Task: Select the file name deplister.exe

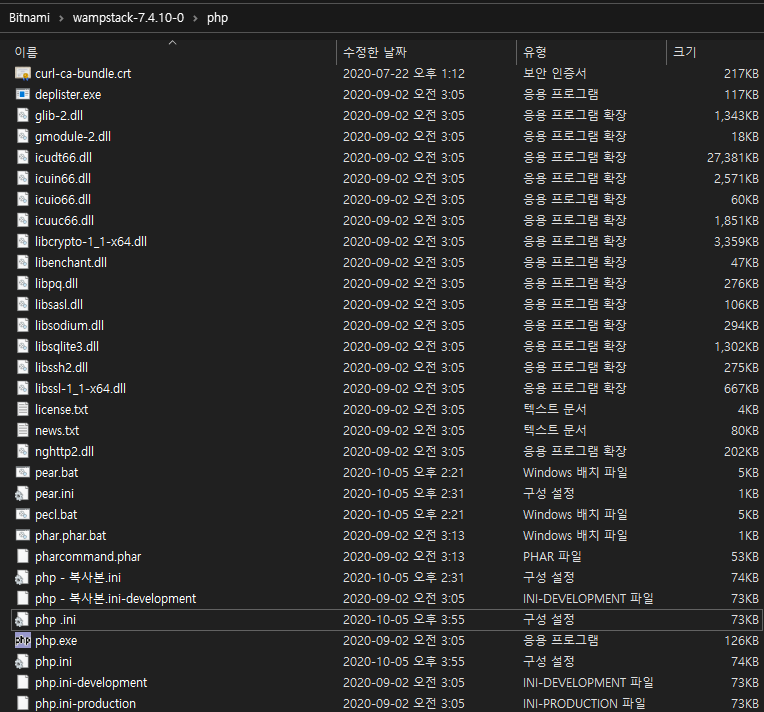Action: pos(68,95)
